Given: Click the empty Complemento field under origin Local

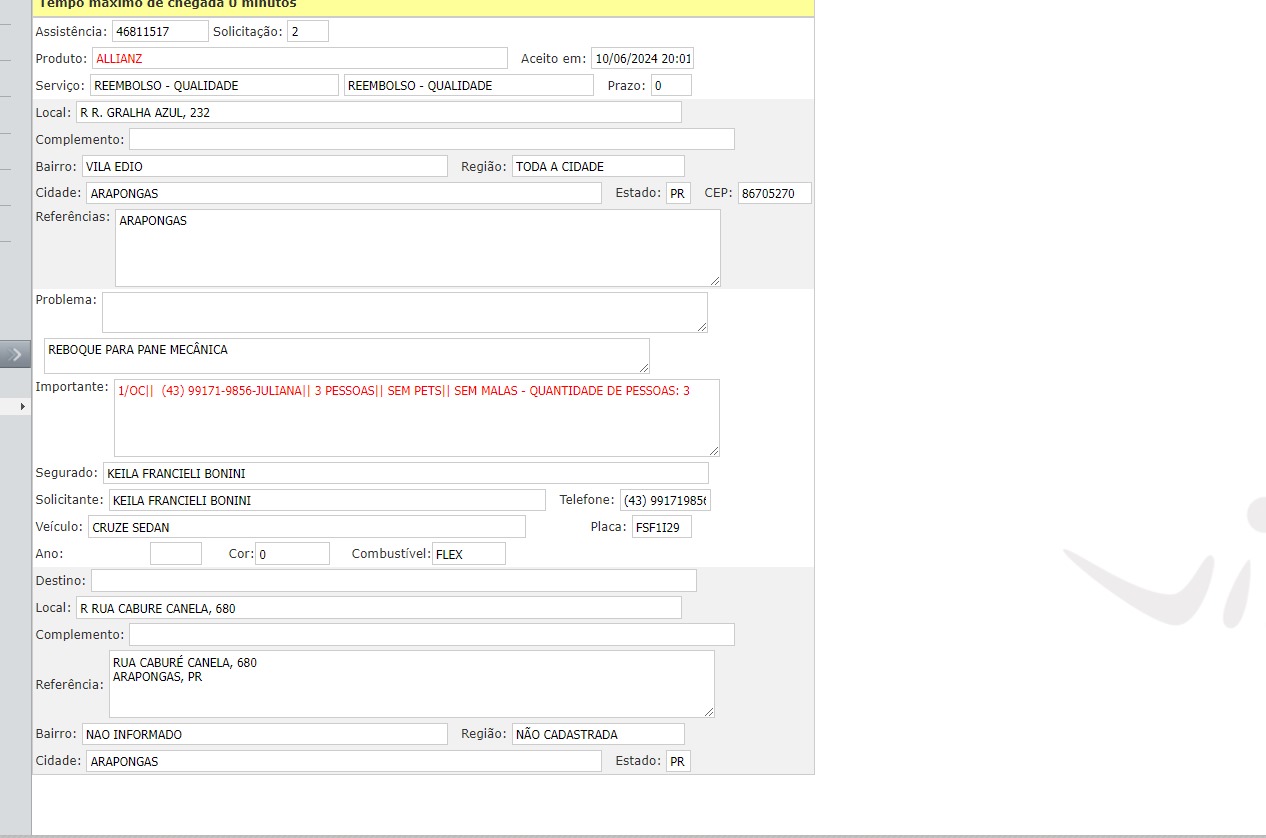Looking at the screenshot, I should [x=432, y=140].
